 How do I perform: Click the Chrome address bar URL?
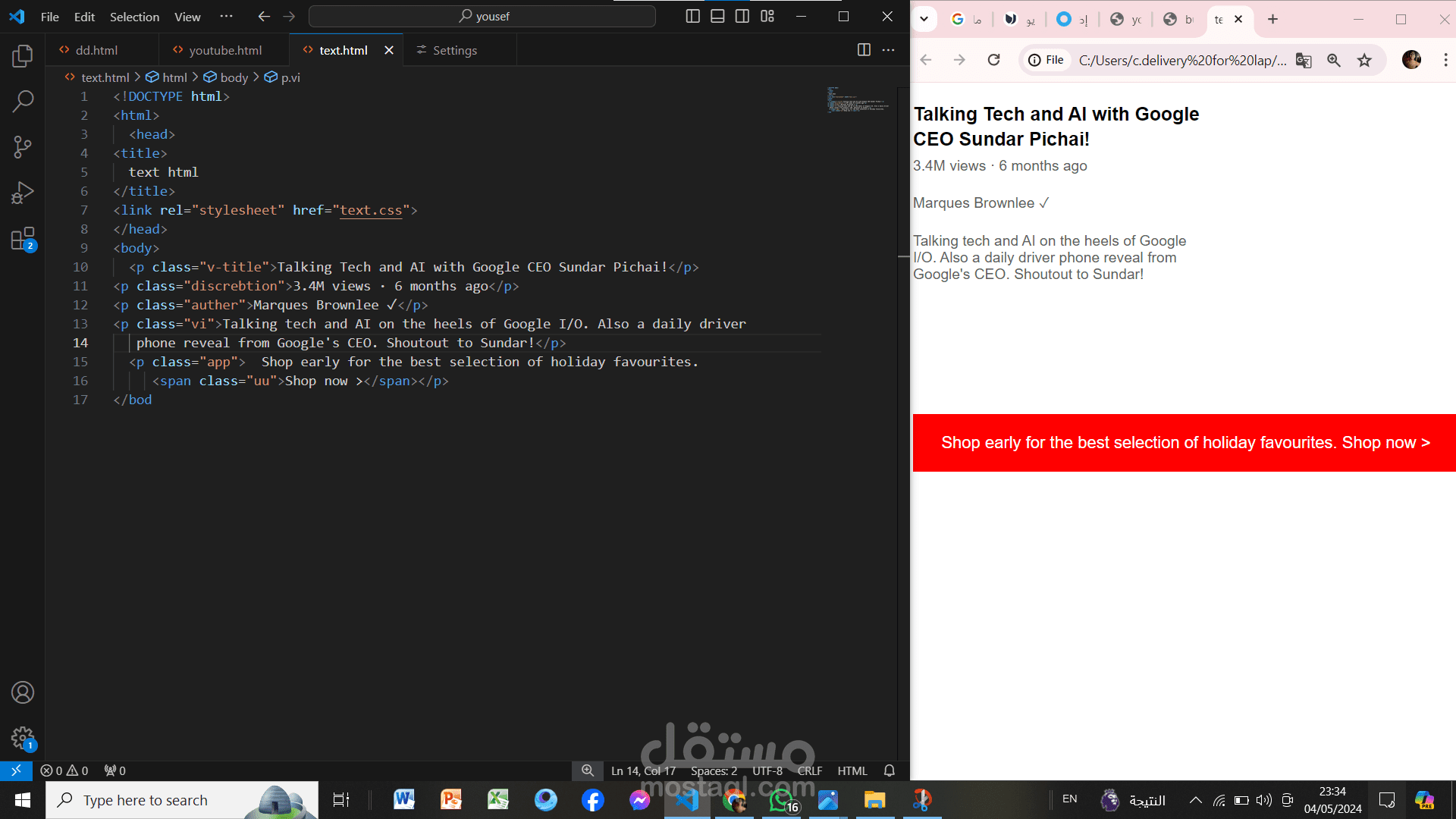[x=1182, y=60]
